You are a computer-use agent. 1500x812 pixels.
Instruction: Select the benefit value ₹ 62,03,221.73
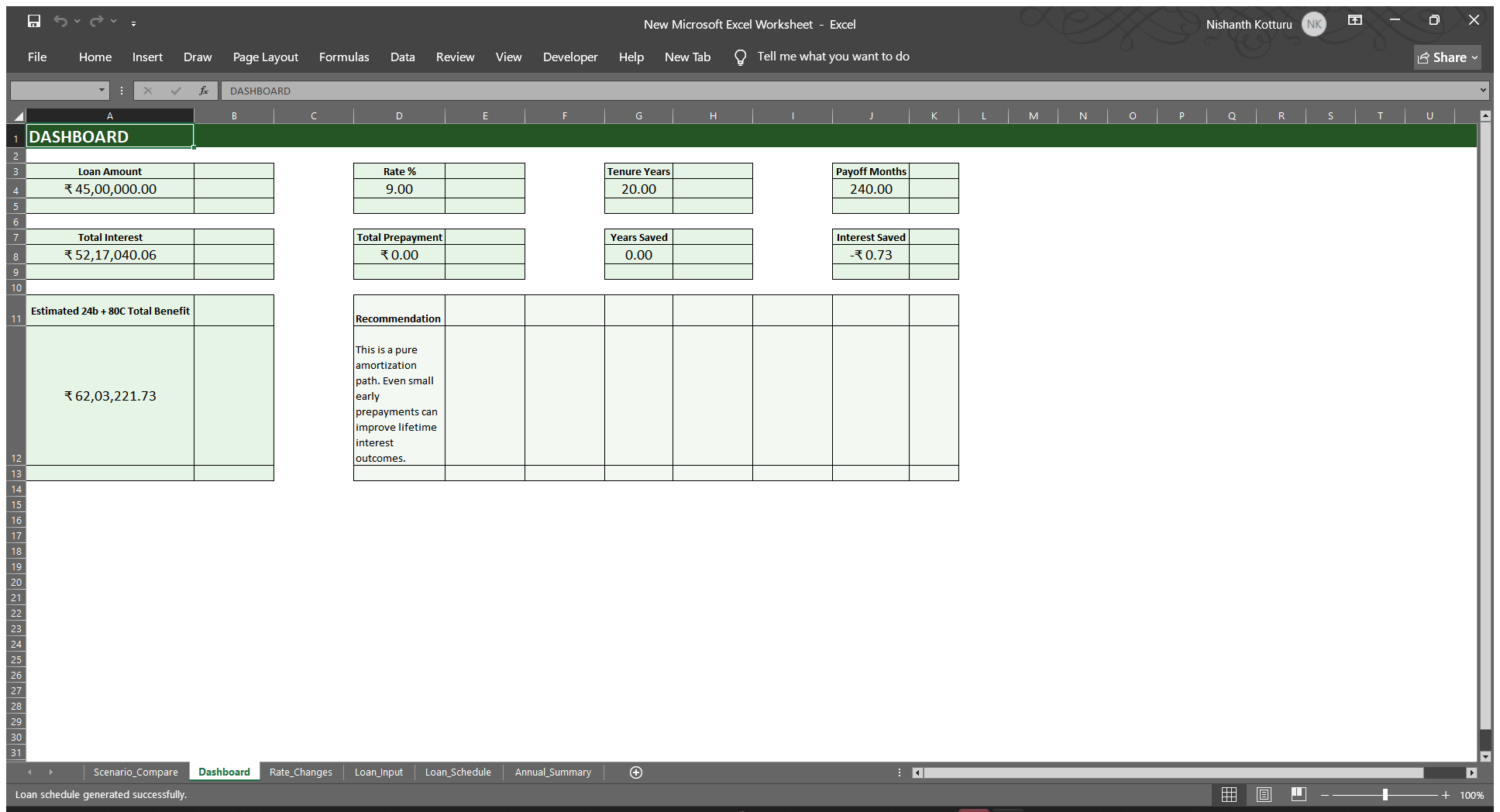(x=110, y=396)
